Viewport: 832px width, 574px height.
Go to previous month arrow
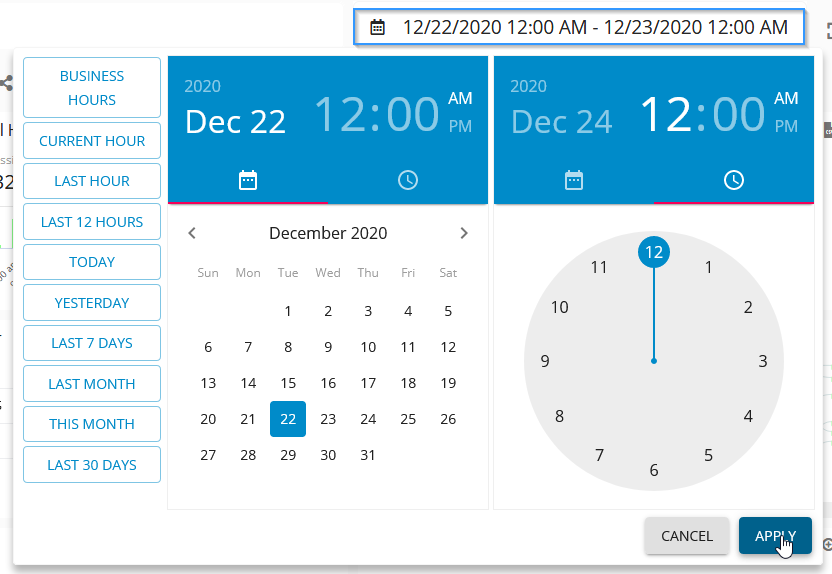tap(192, 233)
